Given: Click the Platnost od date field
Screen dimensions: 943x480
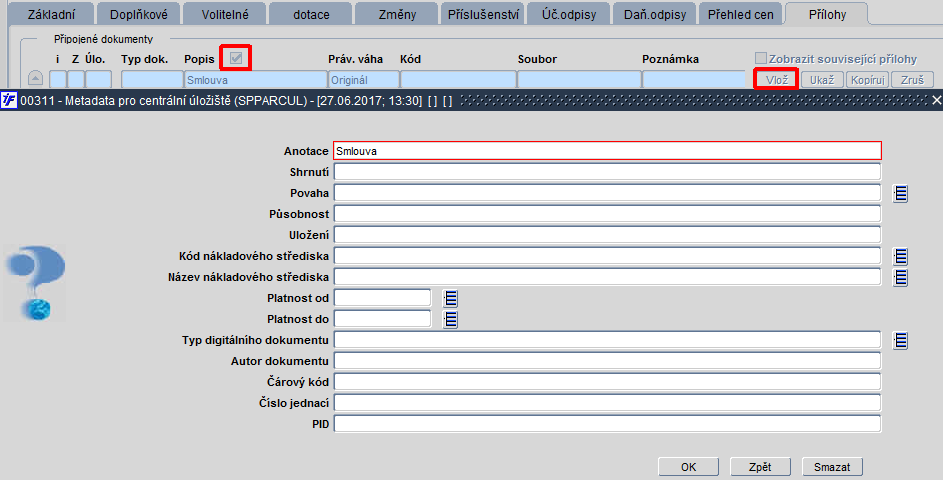Looking at the screenshot, I should tap(382, 298).
